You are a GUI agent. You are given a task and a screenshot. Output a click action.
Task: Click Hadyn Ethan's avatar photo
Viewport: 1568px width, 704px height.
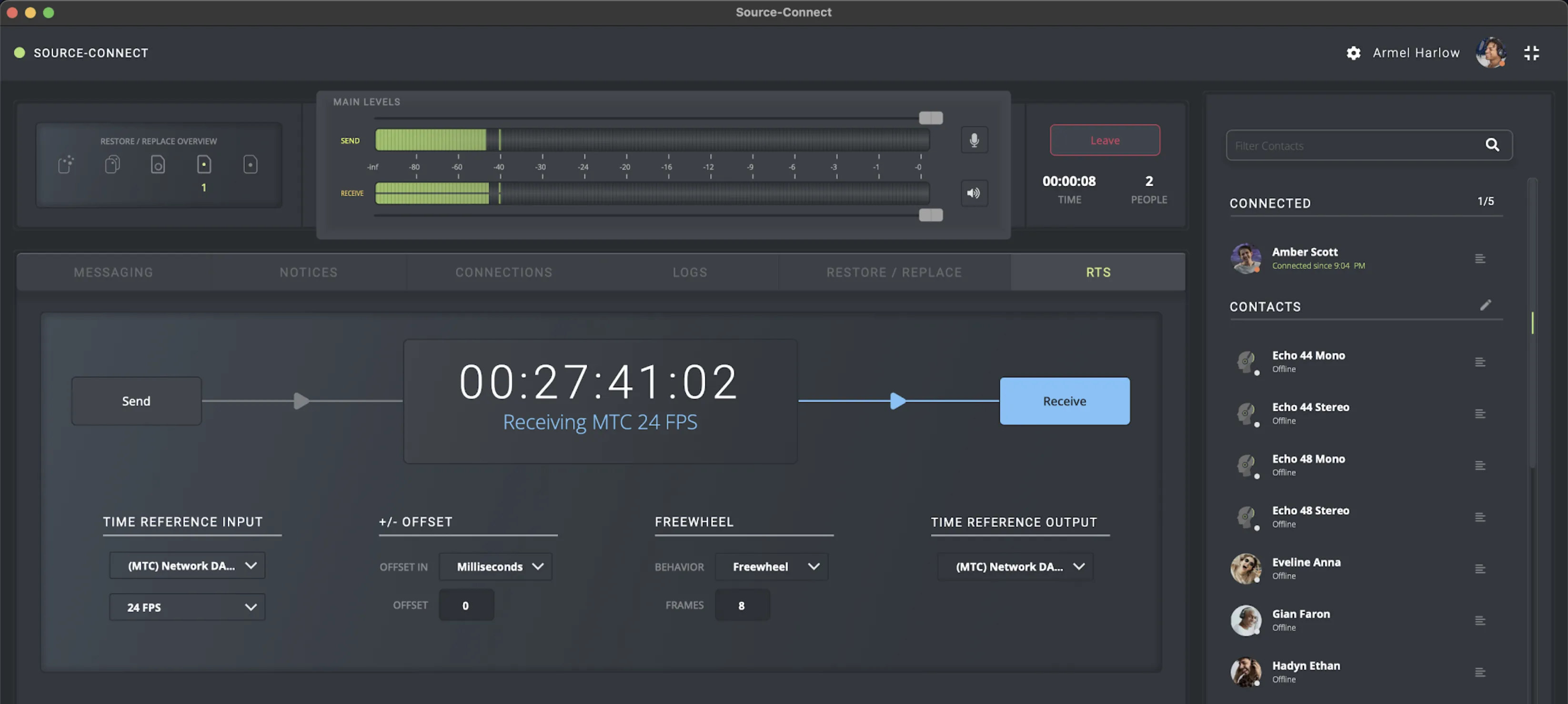point(1246,673)
